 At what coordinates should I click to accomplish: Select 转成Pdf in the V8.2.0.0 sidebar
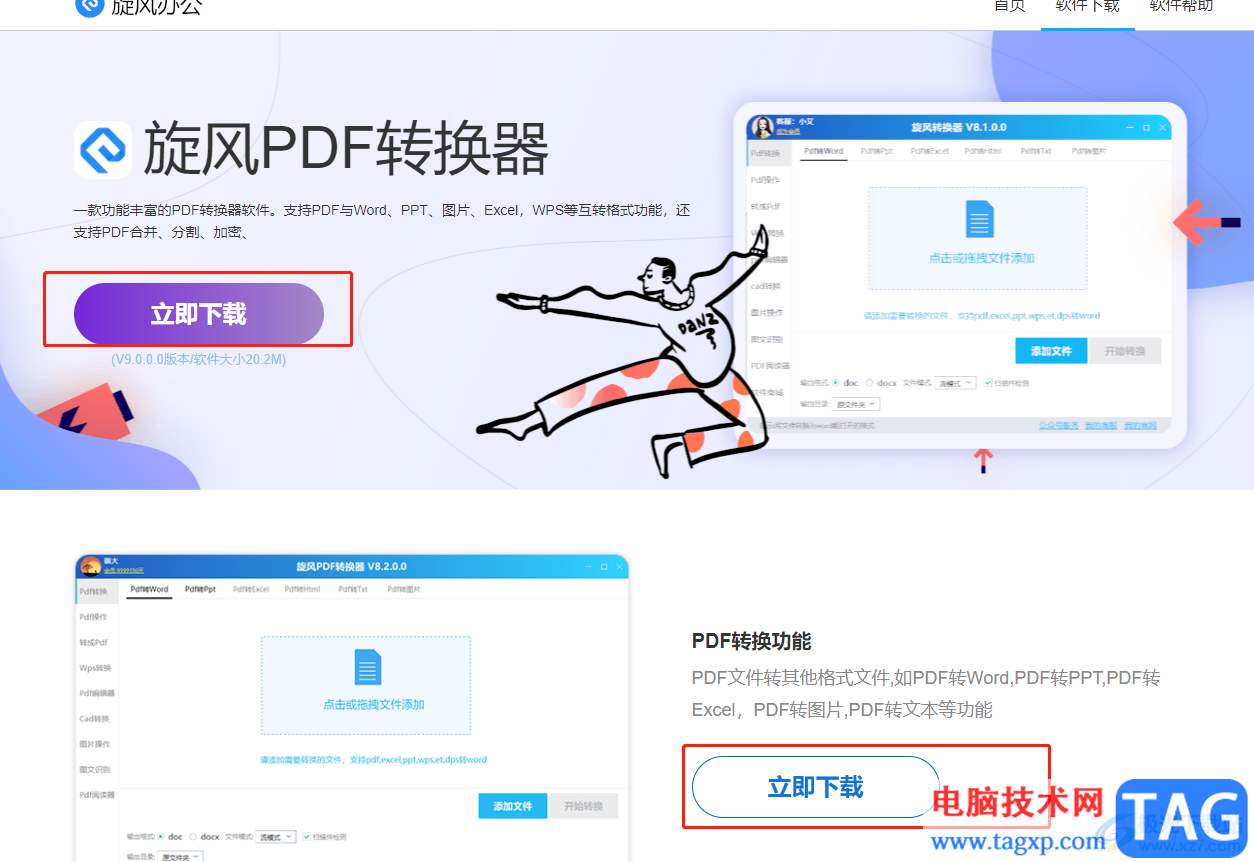(93, 643)
